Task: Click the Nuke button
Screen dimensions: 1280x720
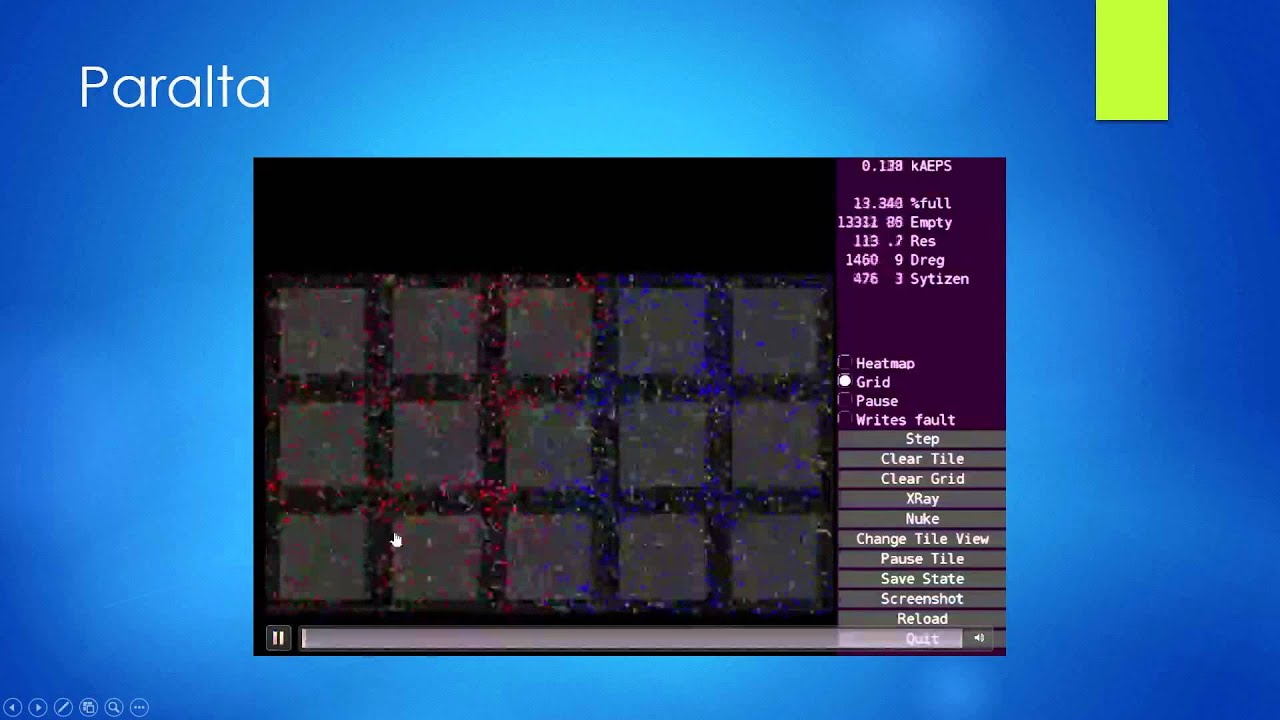Action: tap(922, 519)
